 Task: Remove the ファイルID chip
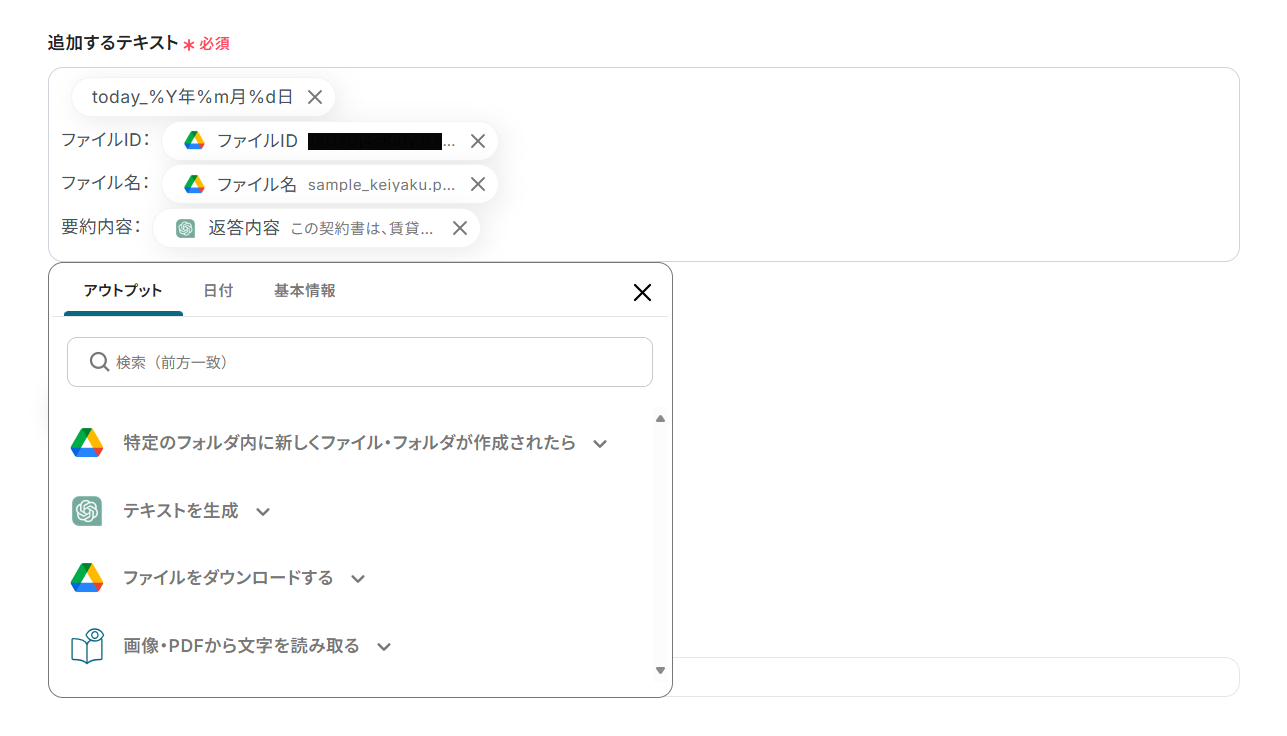pyautogui.click(x=478, y=141)
